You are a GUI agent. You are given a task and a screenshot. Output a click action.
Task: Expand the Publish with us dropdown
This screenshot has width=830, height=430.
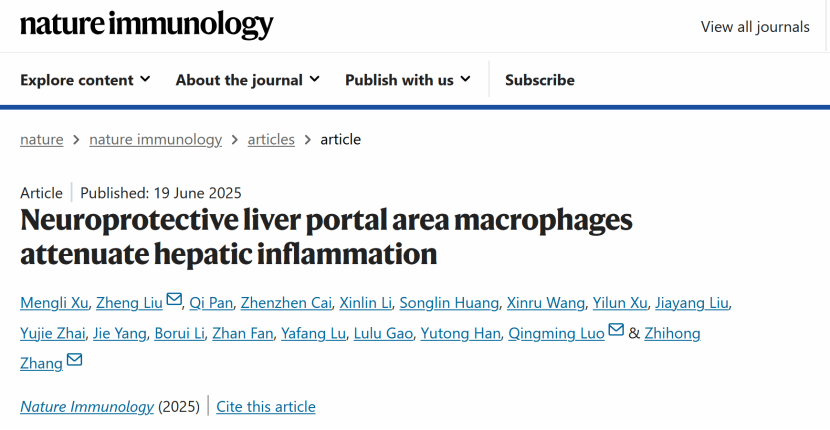pyautogui.click(x=409, y=80)
